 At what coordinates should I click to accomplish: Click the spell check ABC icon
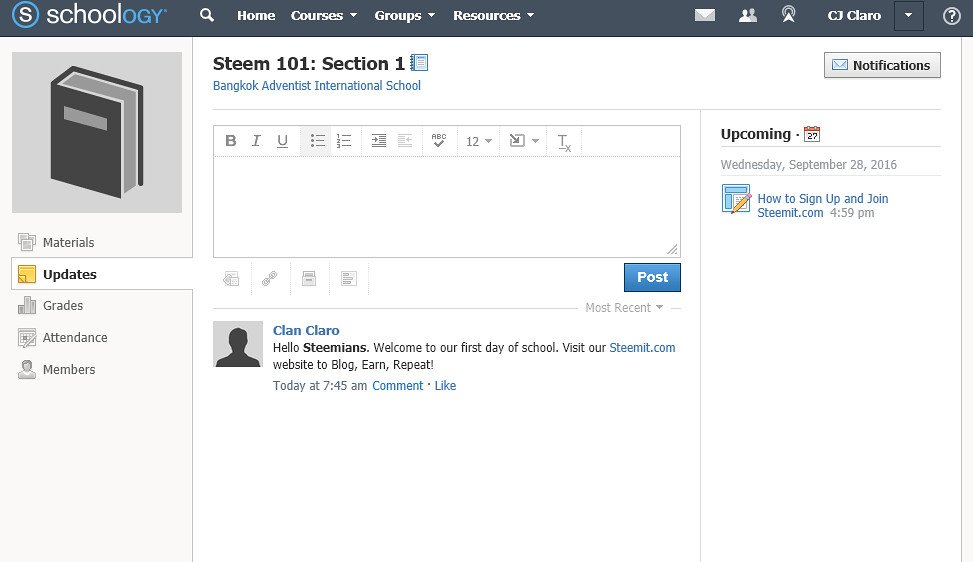(x=439, y=141)
